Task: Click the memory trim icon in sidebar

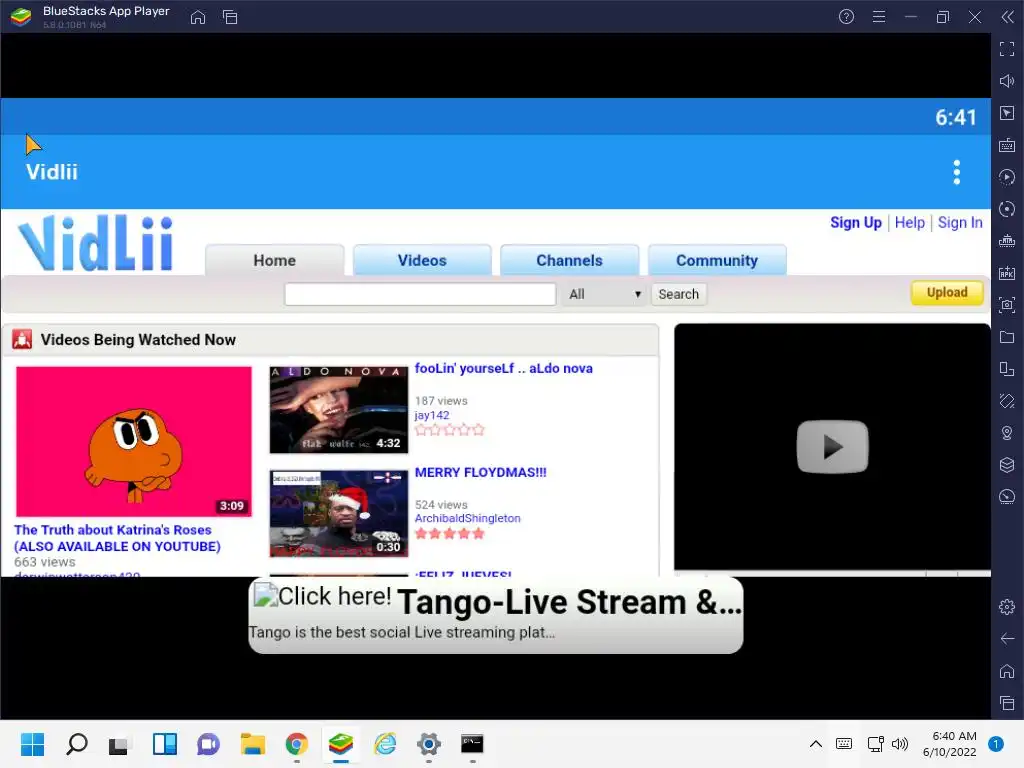Action: coord(1006,241)
